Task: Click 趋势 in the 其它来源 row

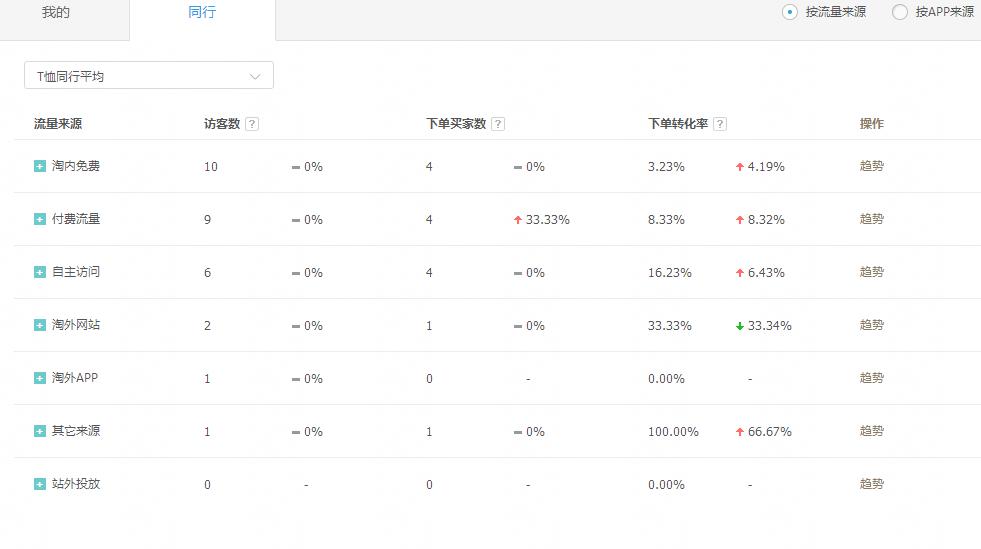Action: [x=871, y=431]
